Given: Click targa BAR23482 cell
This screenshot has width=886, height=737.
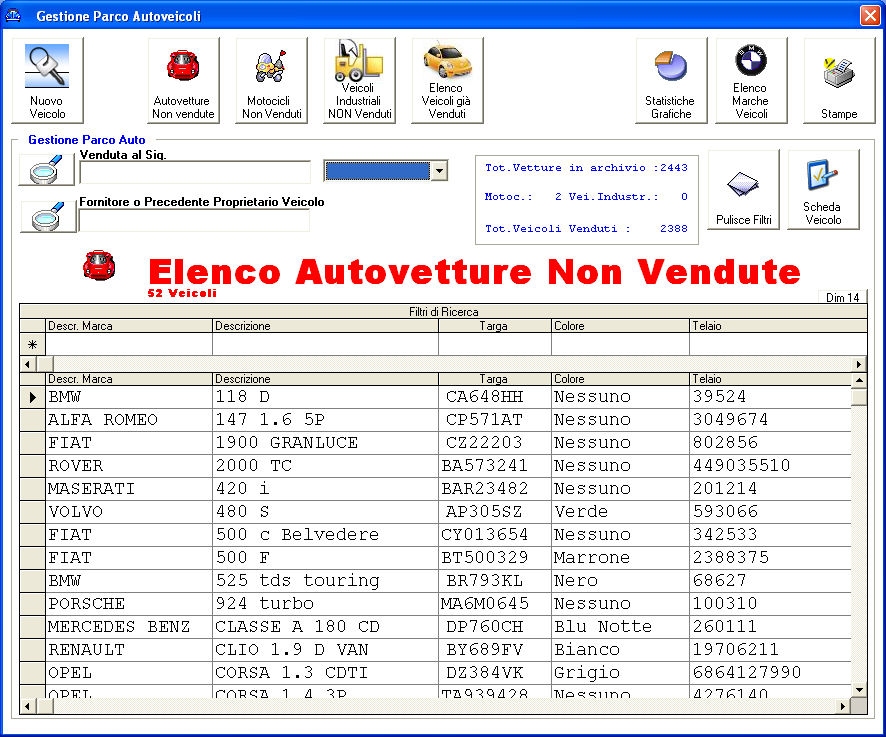Looking at the screenshot, I should (x=495, y=489).
